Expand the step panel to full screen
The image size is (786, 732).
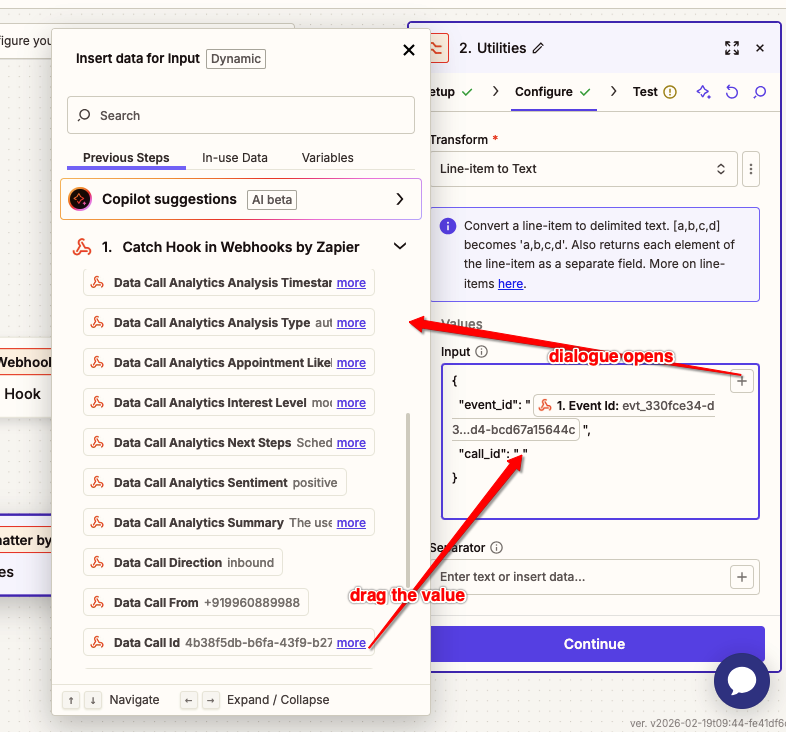click(x=731, y=48)
